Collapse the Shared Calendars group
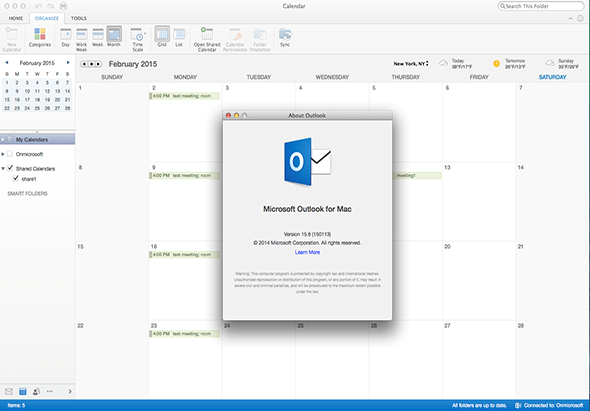 point(3,169)
